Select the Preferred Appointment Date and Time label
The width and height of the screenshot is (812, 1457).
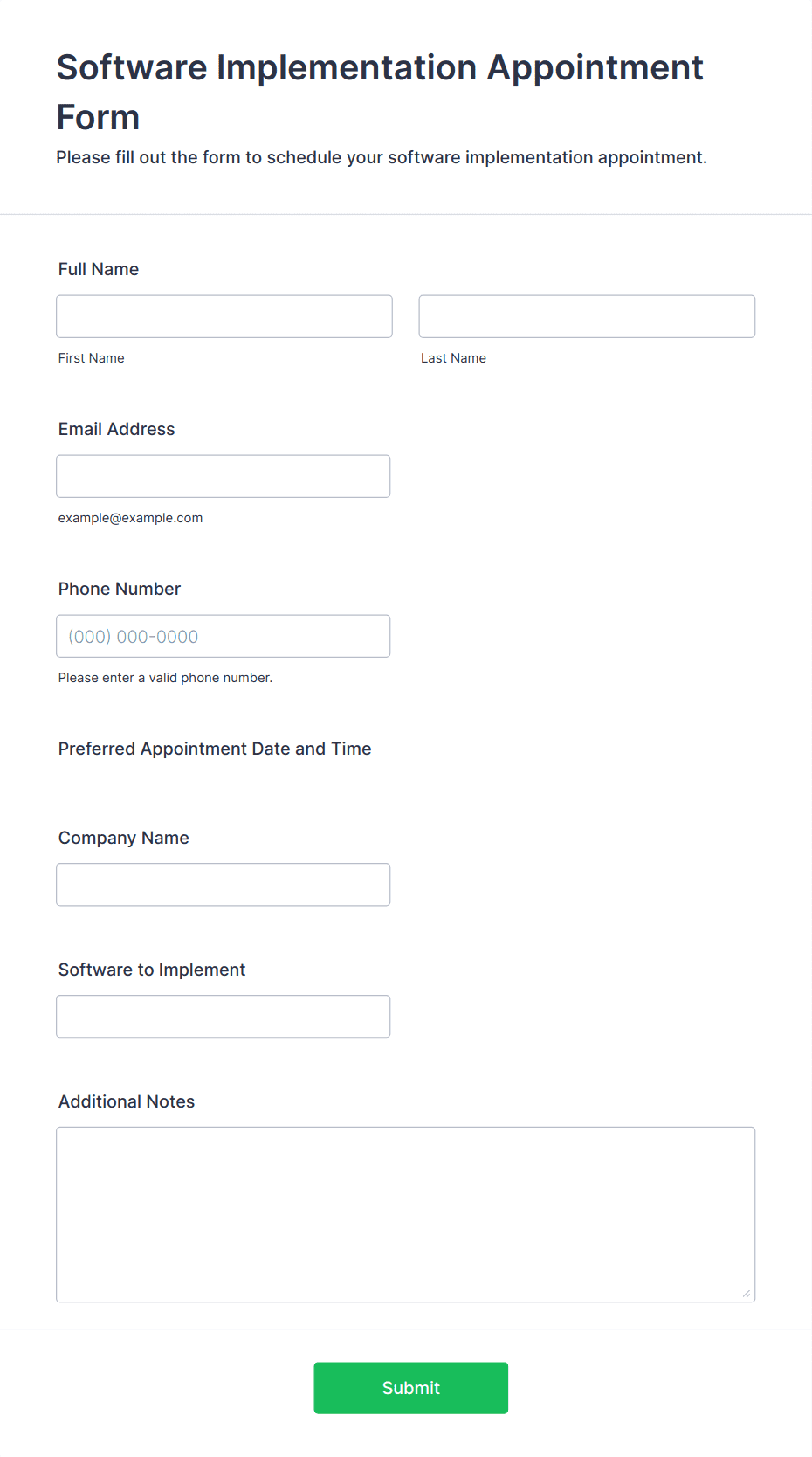tap(215, 749)
